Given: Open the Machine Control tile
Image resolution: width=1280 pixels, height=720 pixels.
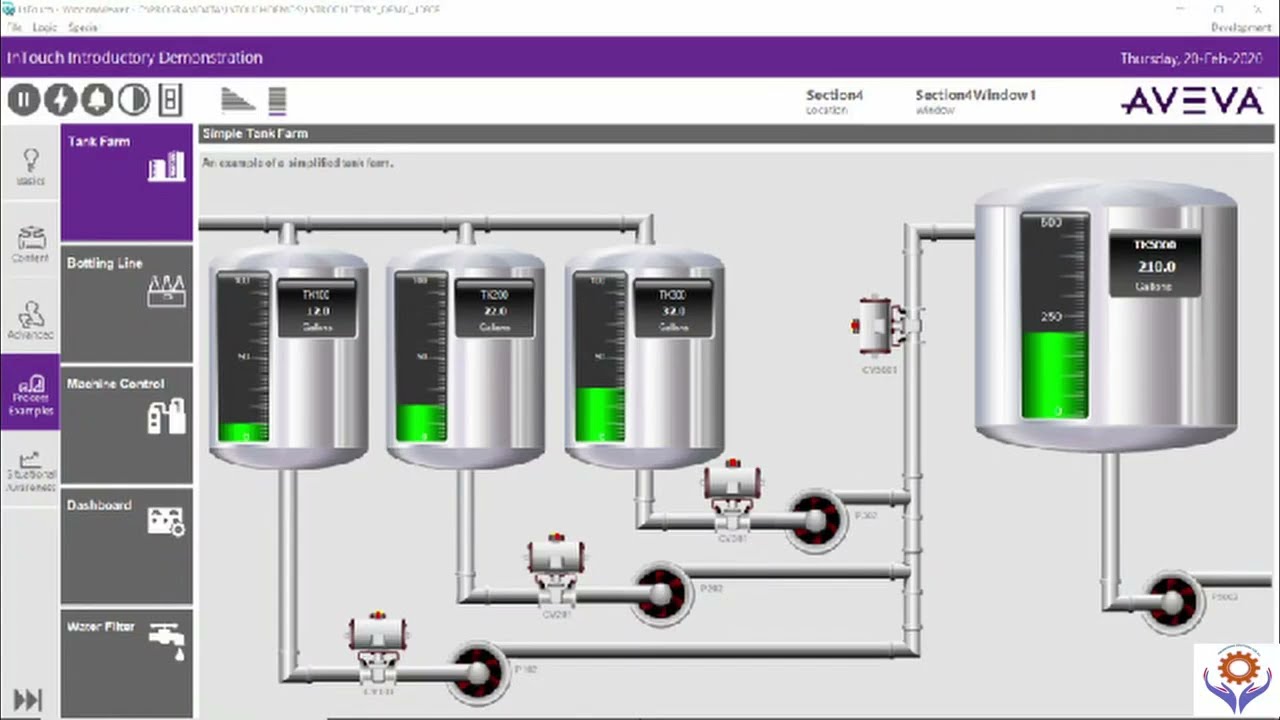Looking at the screenshot, I should (127, 424).
